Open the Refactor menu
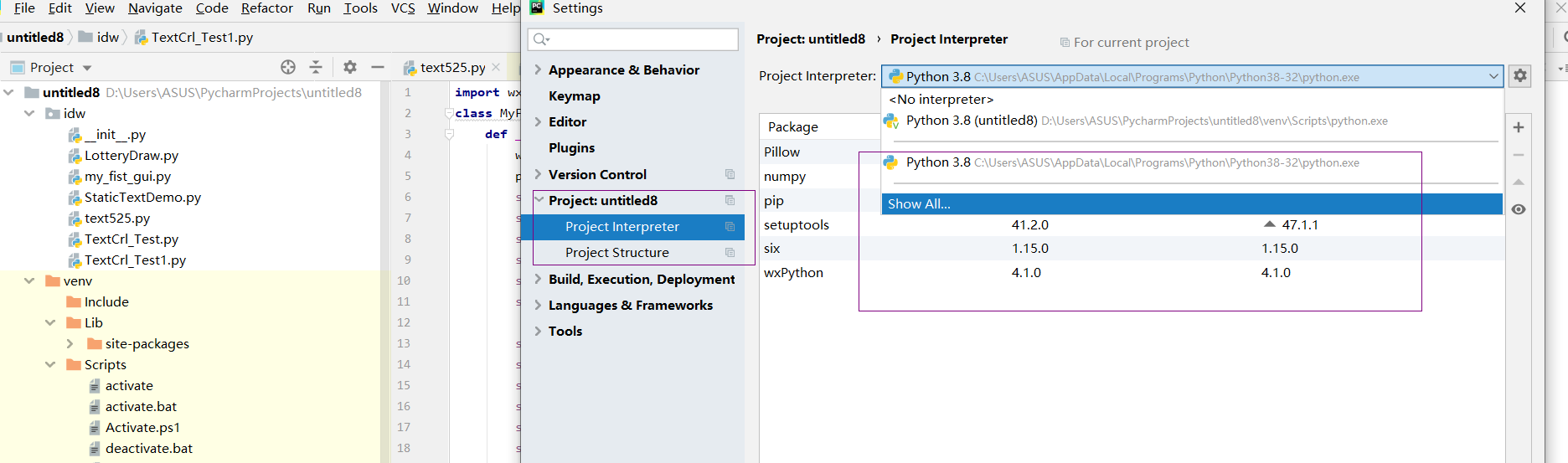The image size is (1568, 463). click(x=266, y=8)
